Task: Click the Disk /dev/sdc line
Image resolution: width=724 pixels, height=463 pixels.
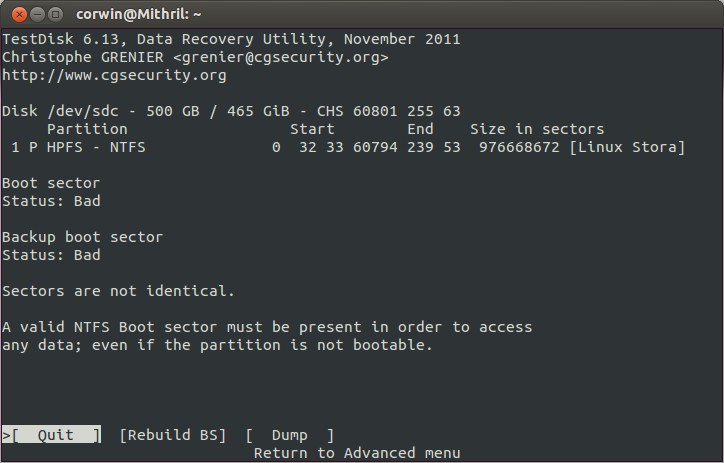Action: tap(231, 111)
